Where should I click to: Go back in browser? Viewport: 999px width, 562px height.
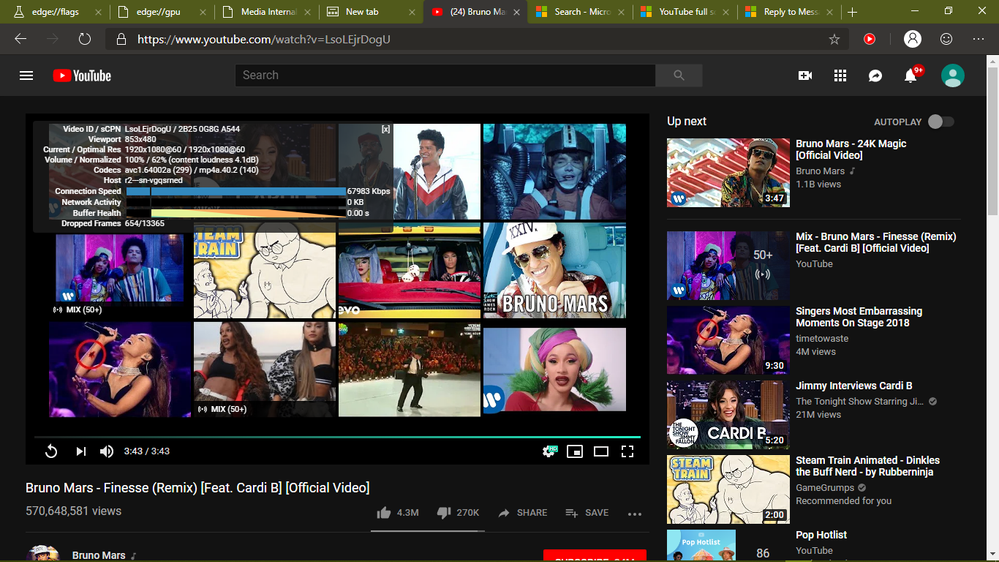click(x=20, y=39)
